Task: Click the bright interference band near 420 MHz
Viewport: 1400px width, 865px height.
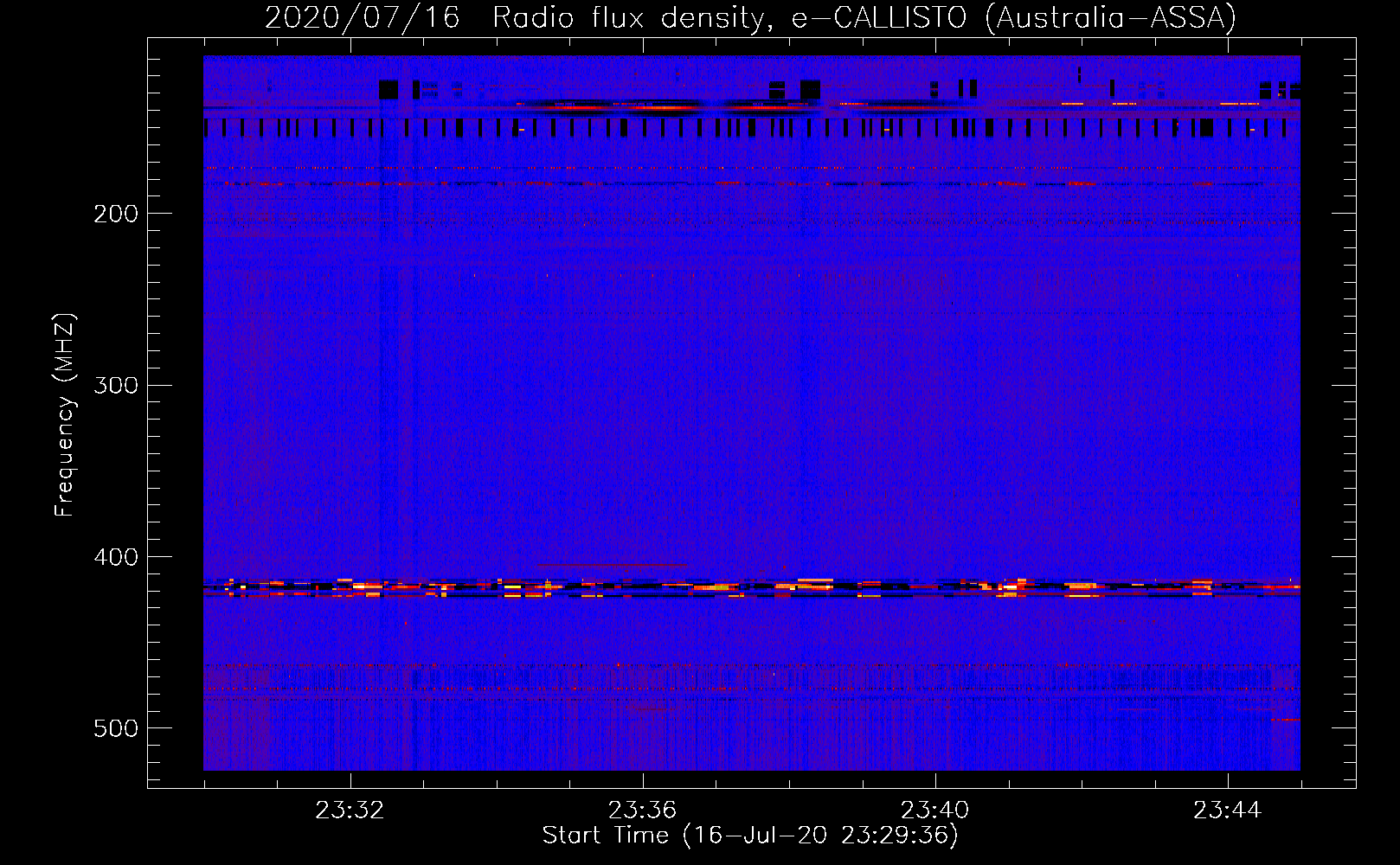Action: click(751, 587)
